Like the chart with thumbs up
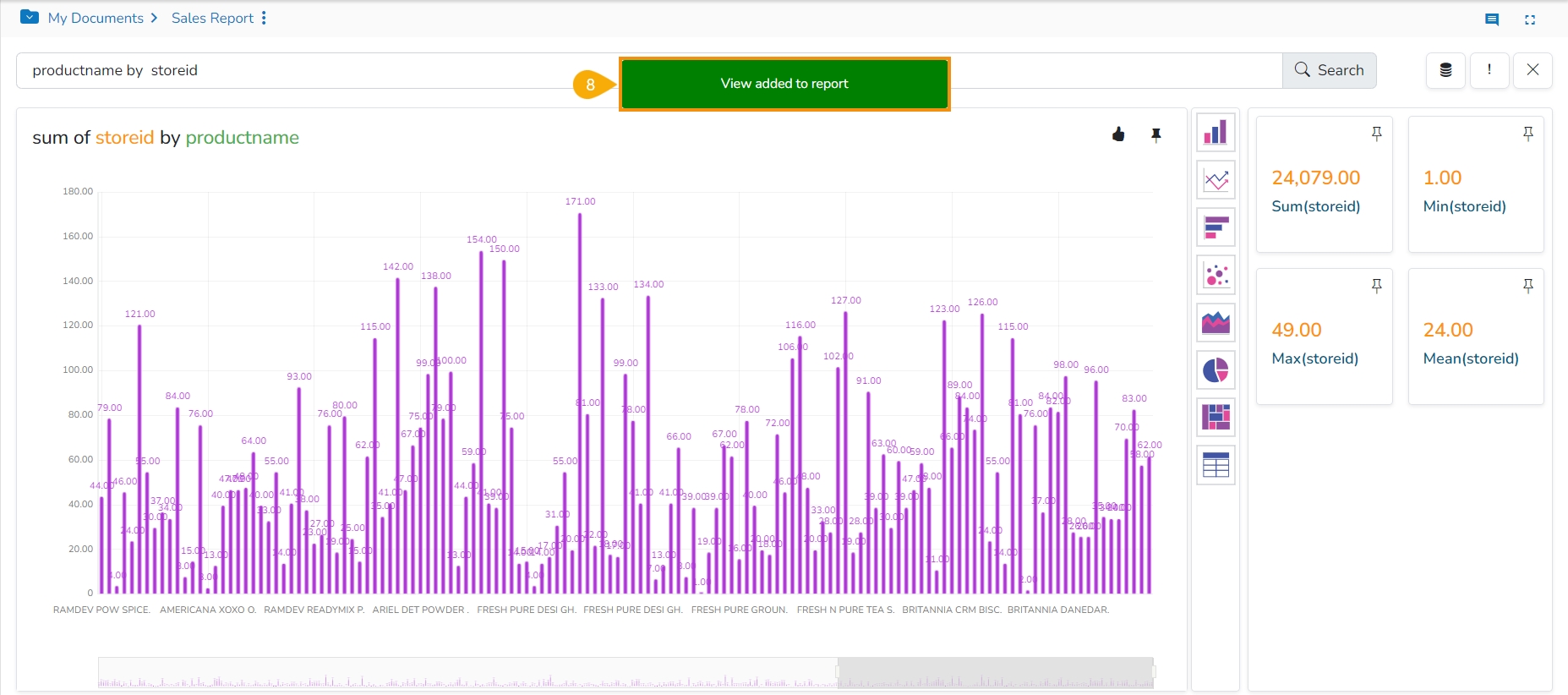The image size is (1568, 695). pyautogui.click(x=1118, y=134)
